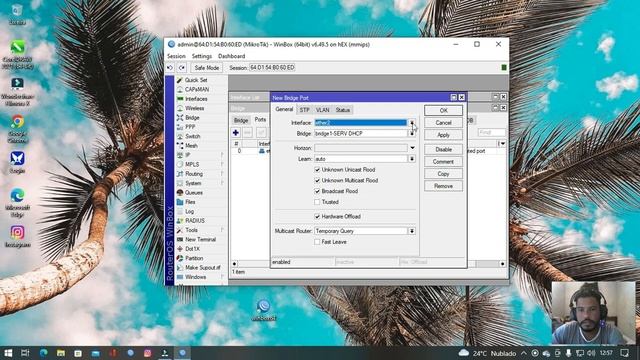The image size is (640, 360).
Task: Open the Quick Set sidebar item
Action: [x=196, y=80]
